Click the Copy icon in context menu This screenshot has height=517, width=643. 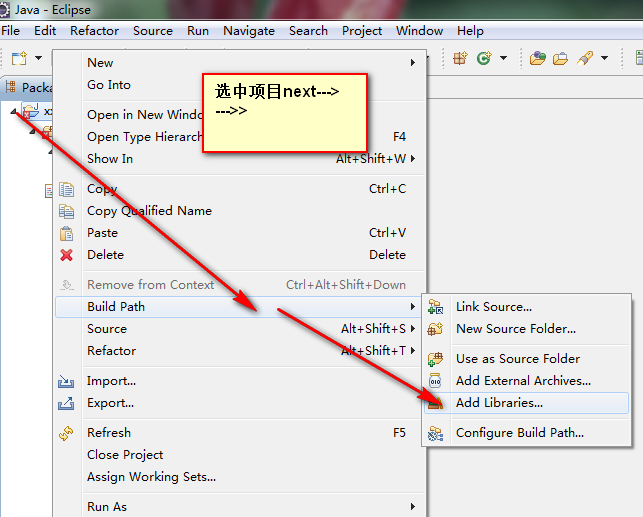click(66, 189)
